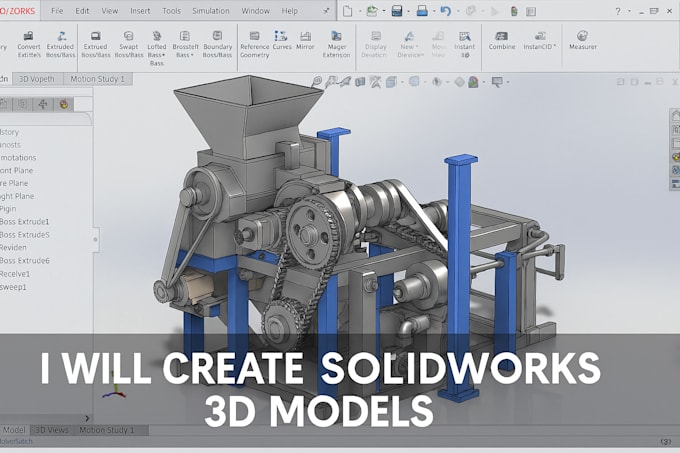The width and height of the screenshot is (680, 453).
Task: Click the house icon heading the task pane strip
Action: coord(675,115)
